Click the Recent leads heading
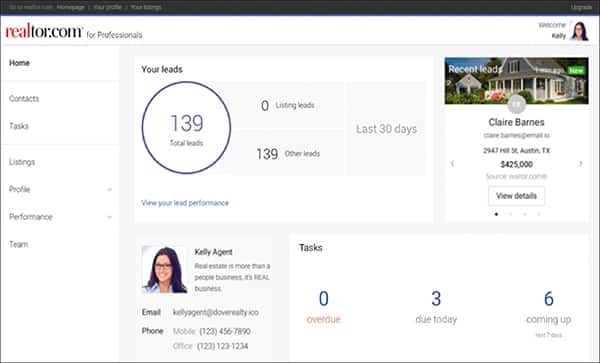Screen dimensions: 600x363 (x=474, y=69)
